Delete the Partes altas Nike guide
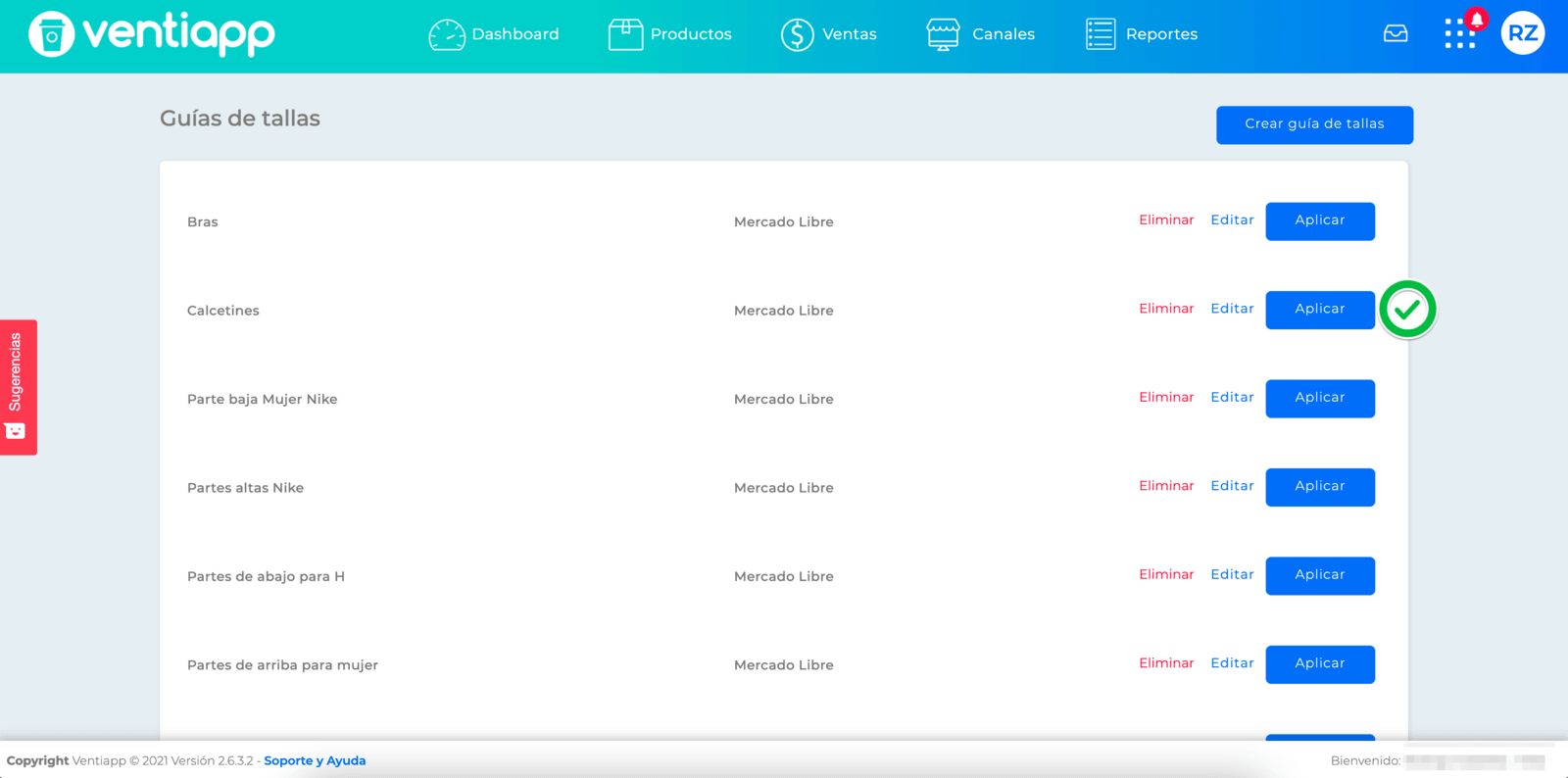Screen dimensions: 1568x778 pos(1166,486)
